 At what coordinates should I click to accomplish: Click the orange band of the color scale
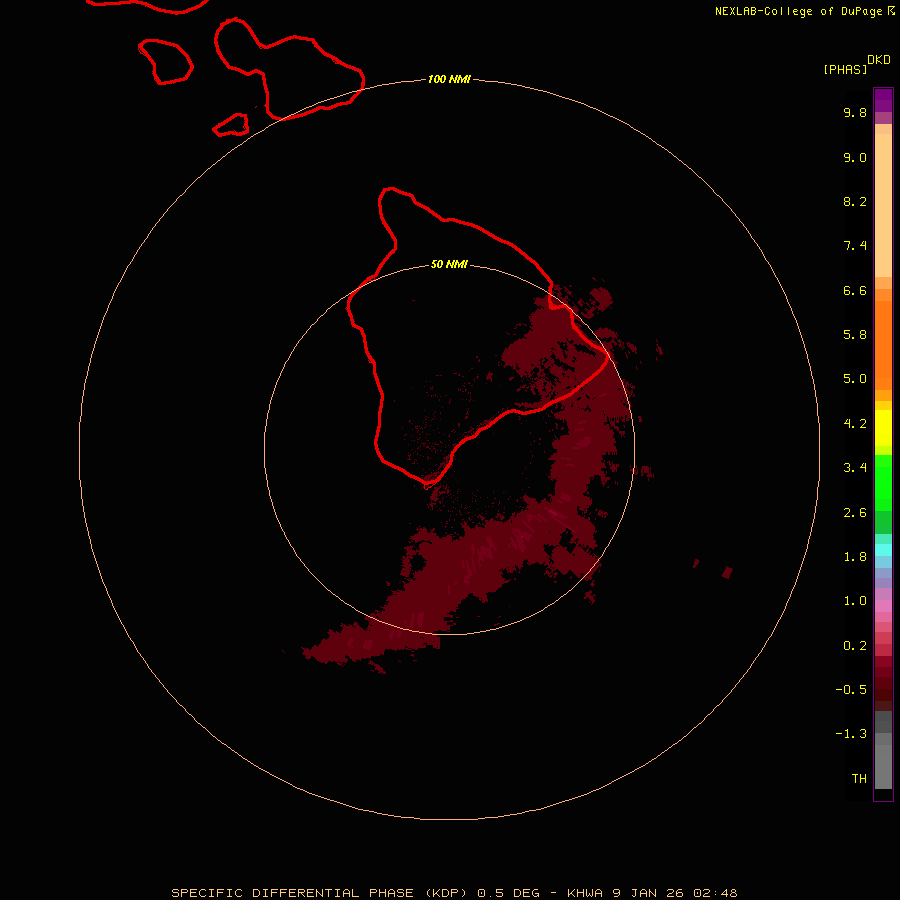883,345
